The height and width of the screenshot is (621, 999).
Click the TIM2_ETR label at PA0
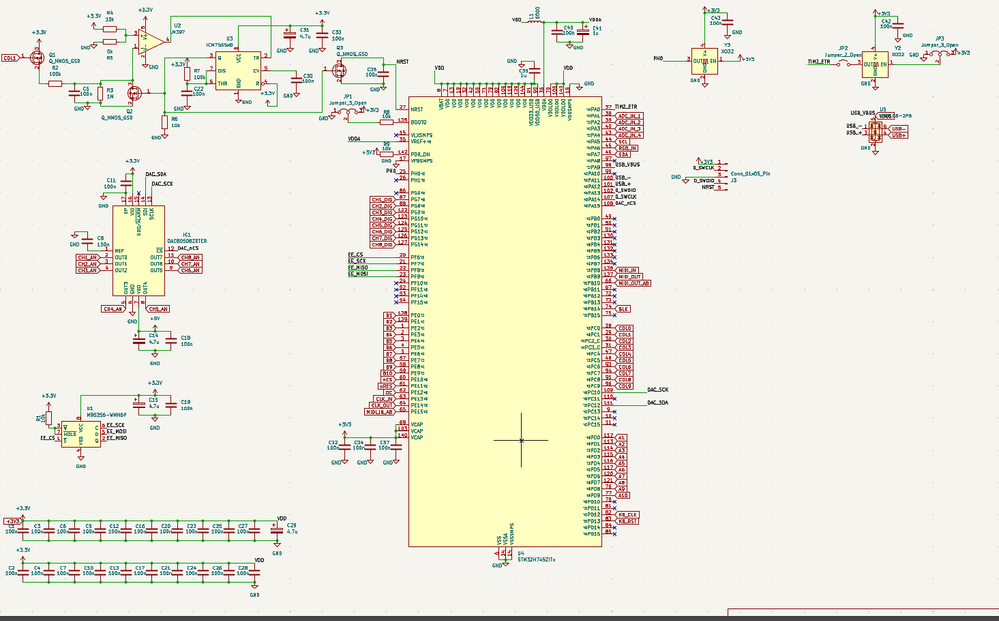pos(626,106)
